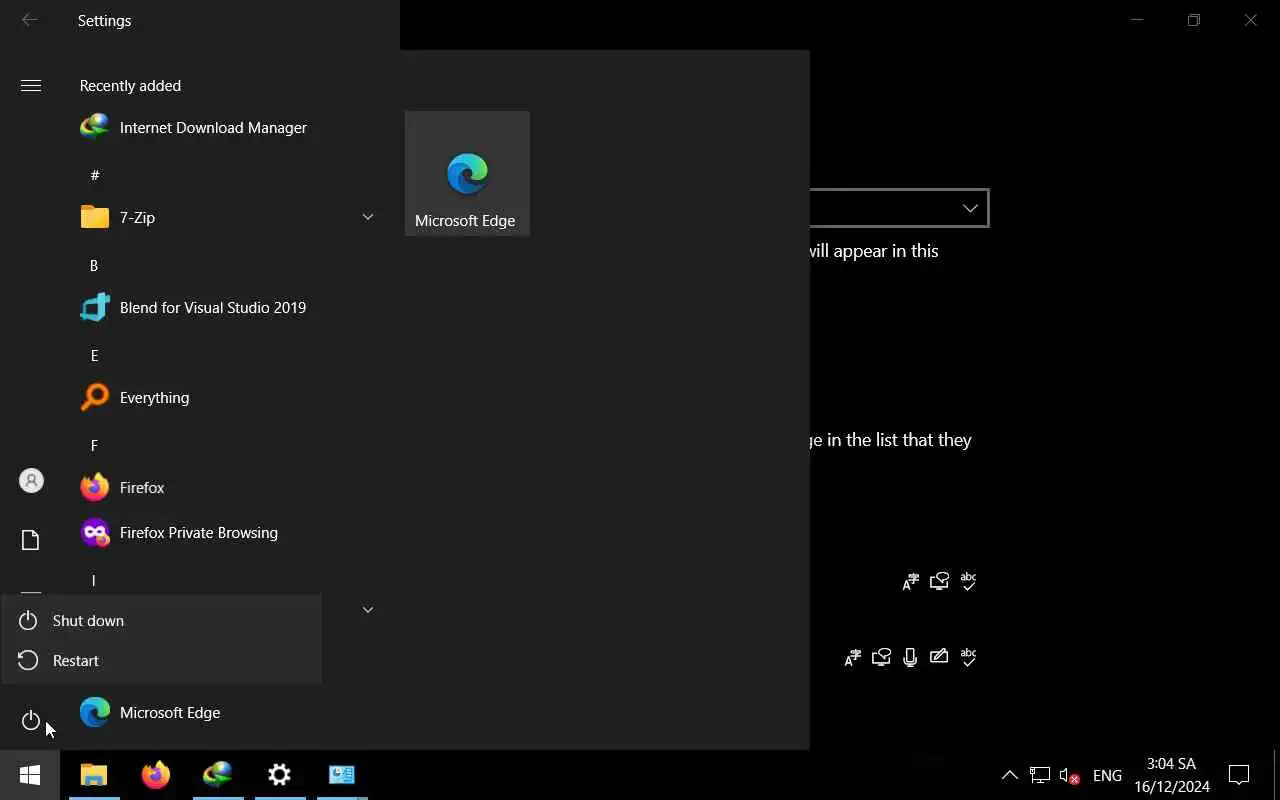Expand the Start menu hamburger button
This screenshot has width=1280, height=800.
pyautogui.click(x=31, y=86)
